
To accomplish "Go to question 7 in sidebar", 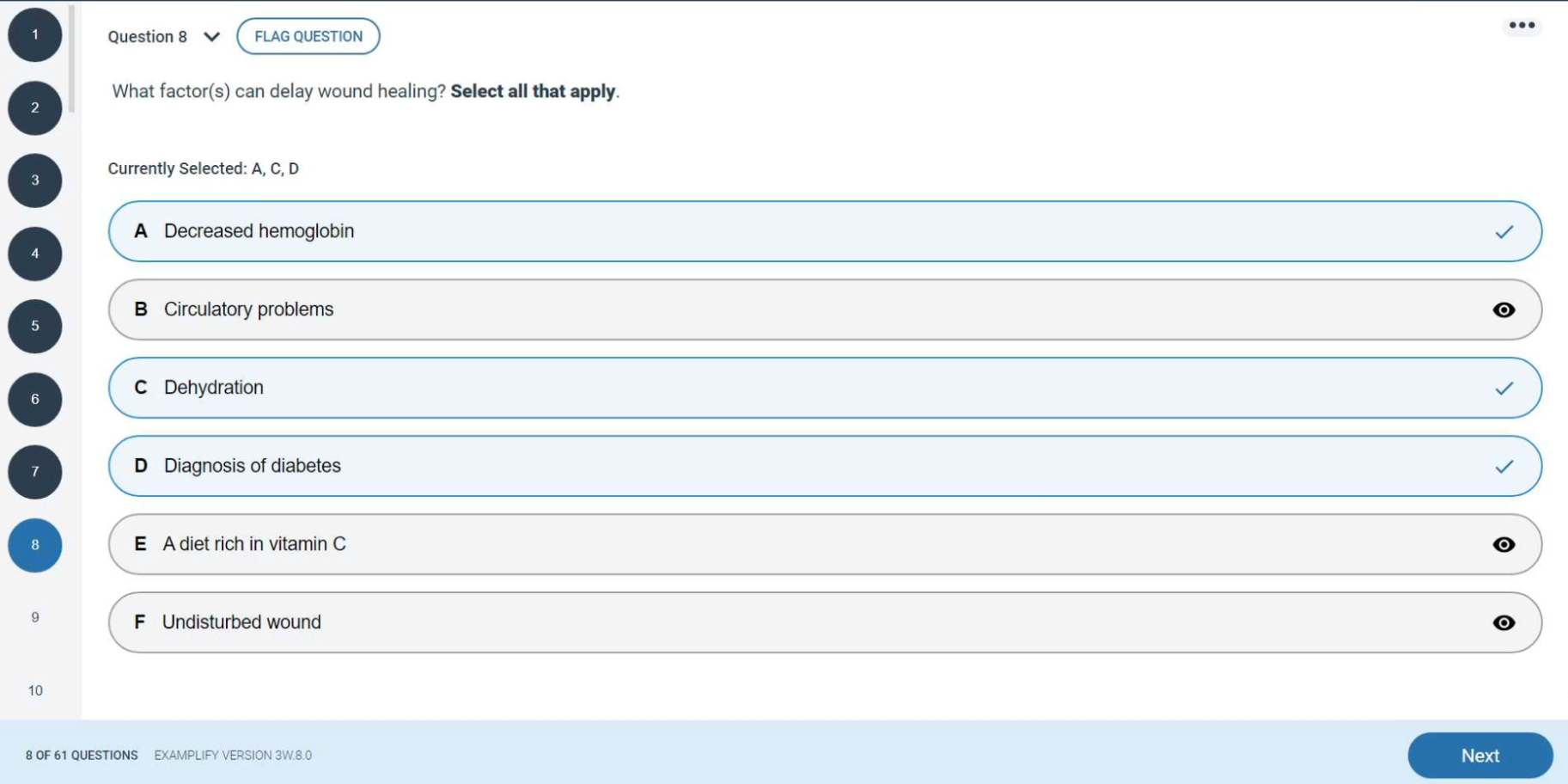I will [35, 472].
